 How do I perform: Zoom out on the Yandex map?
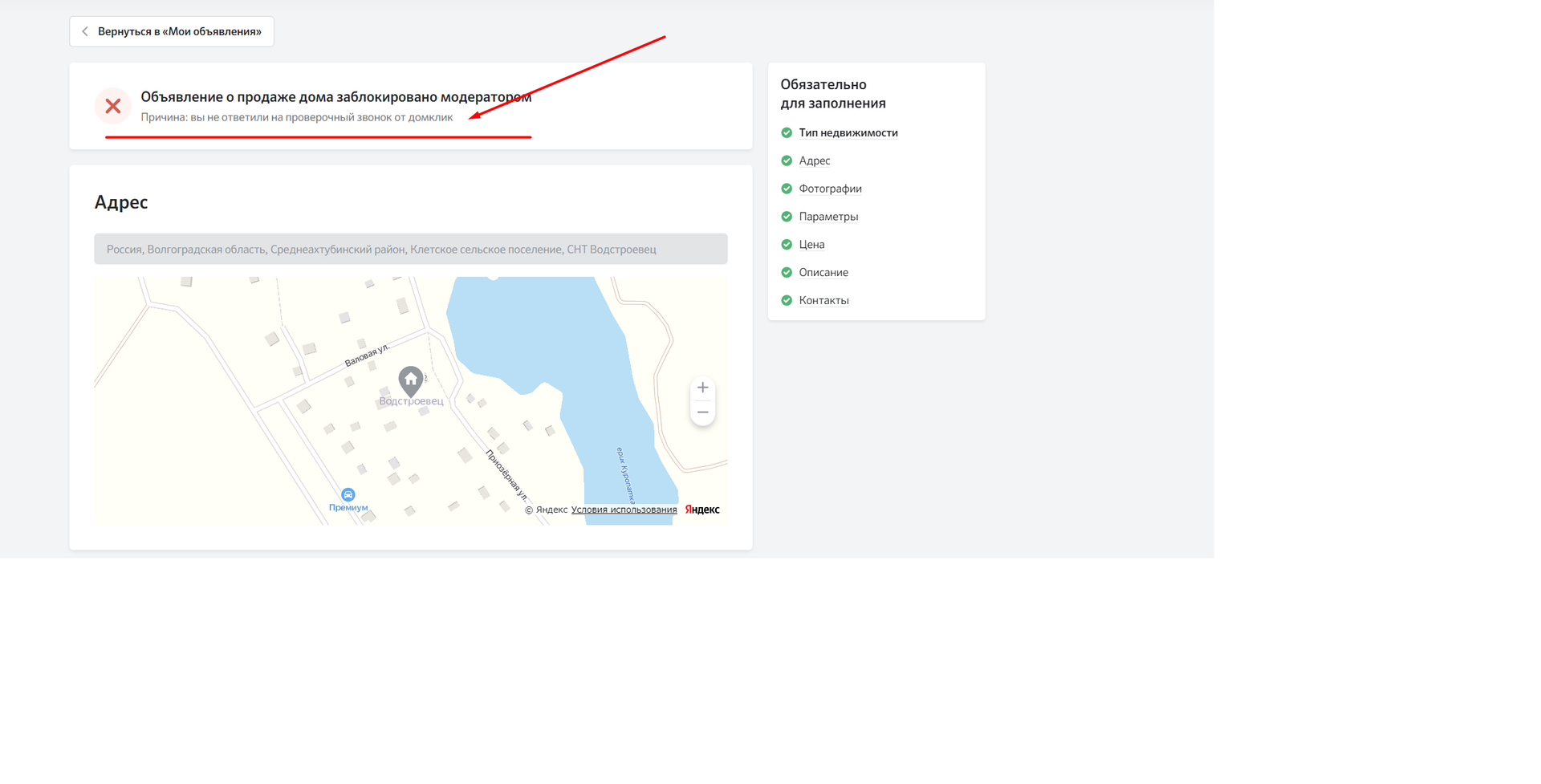click(x=702, y=412)
